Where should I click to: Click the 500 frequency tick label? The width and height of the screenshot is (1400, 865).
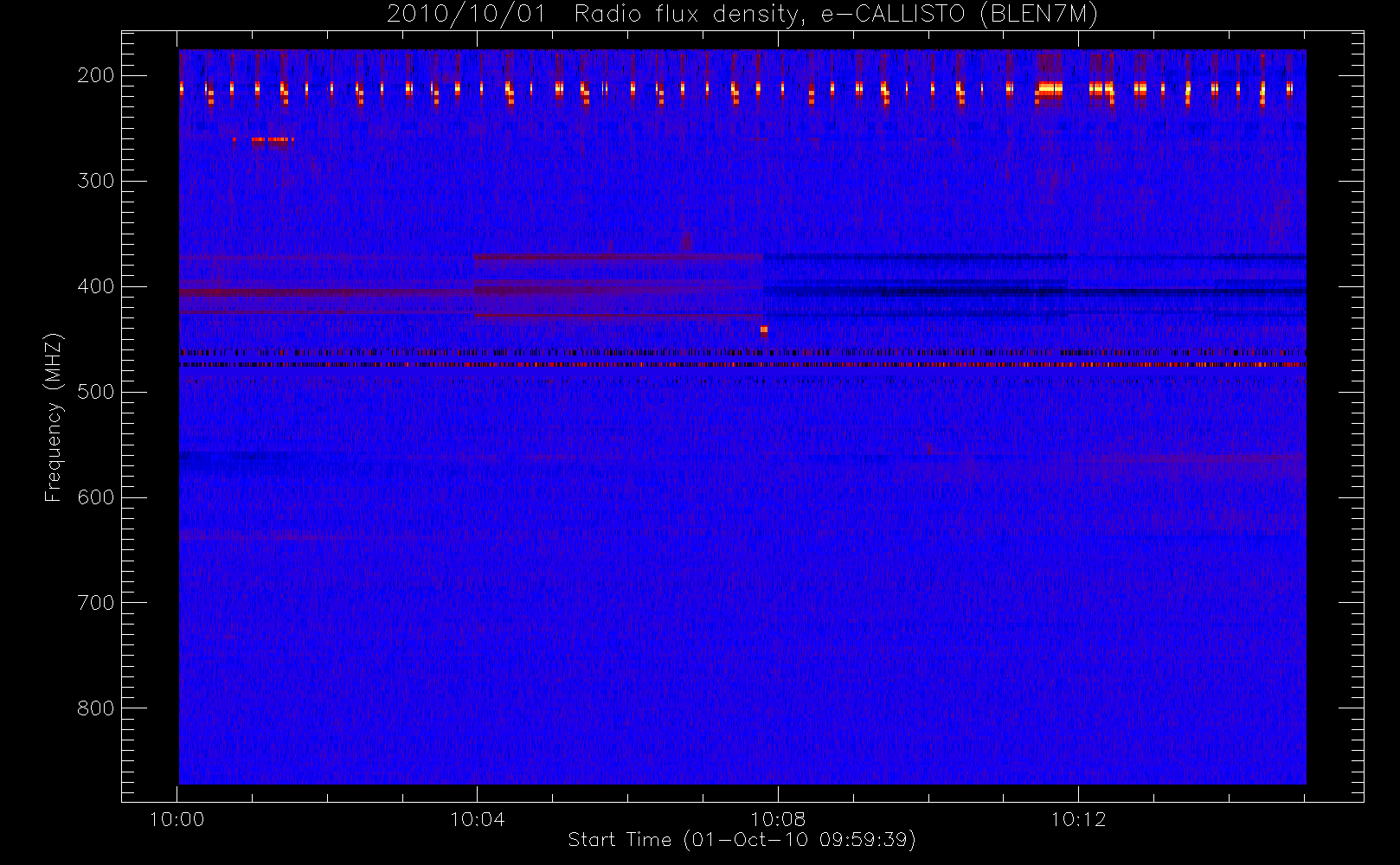95,392
